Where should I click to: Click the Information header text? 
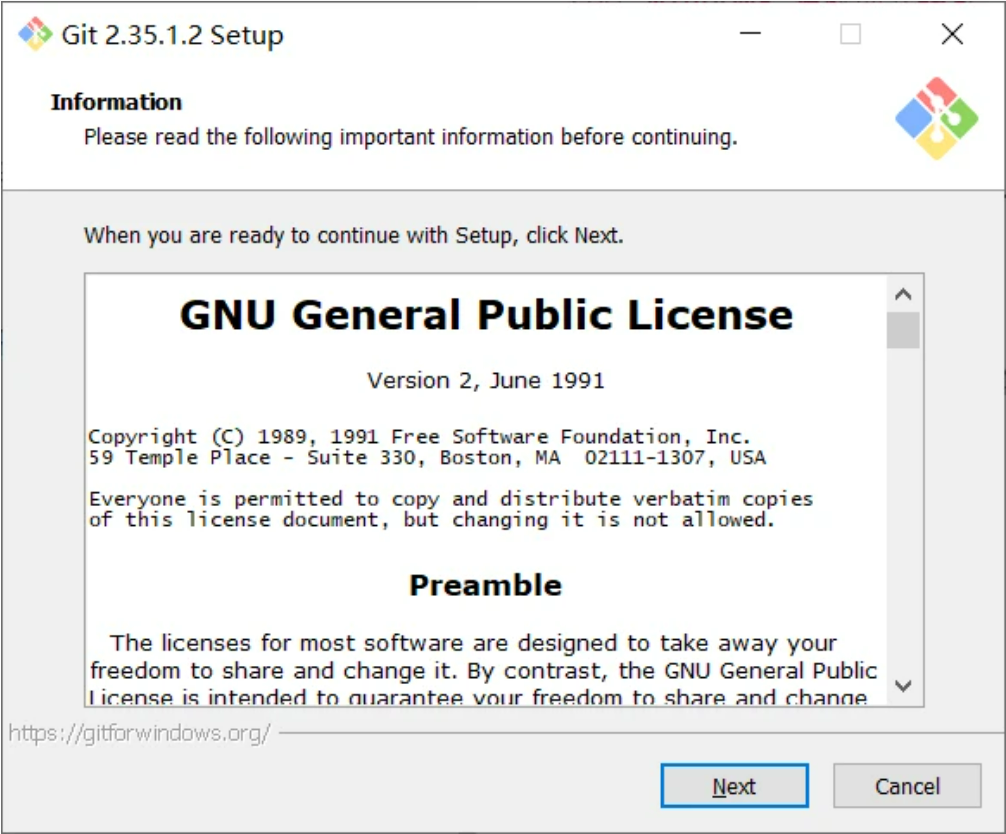coord(116,102)
